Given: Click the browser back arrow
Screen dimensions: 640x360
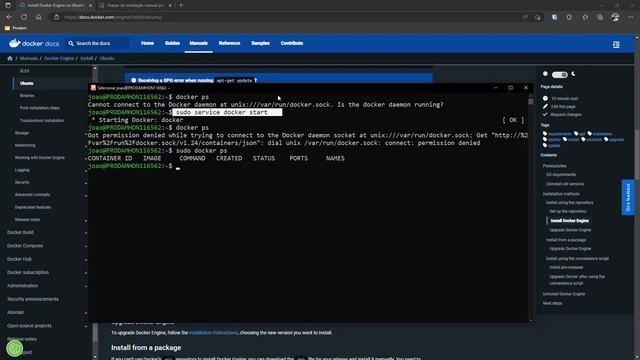Looking at the screenshot, I should (9, 17).
